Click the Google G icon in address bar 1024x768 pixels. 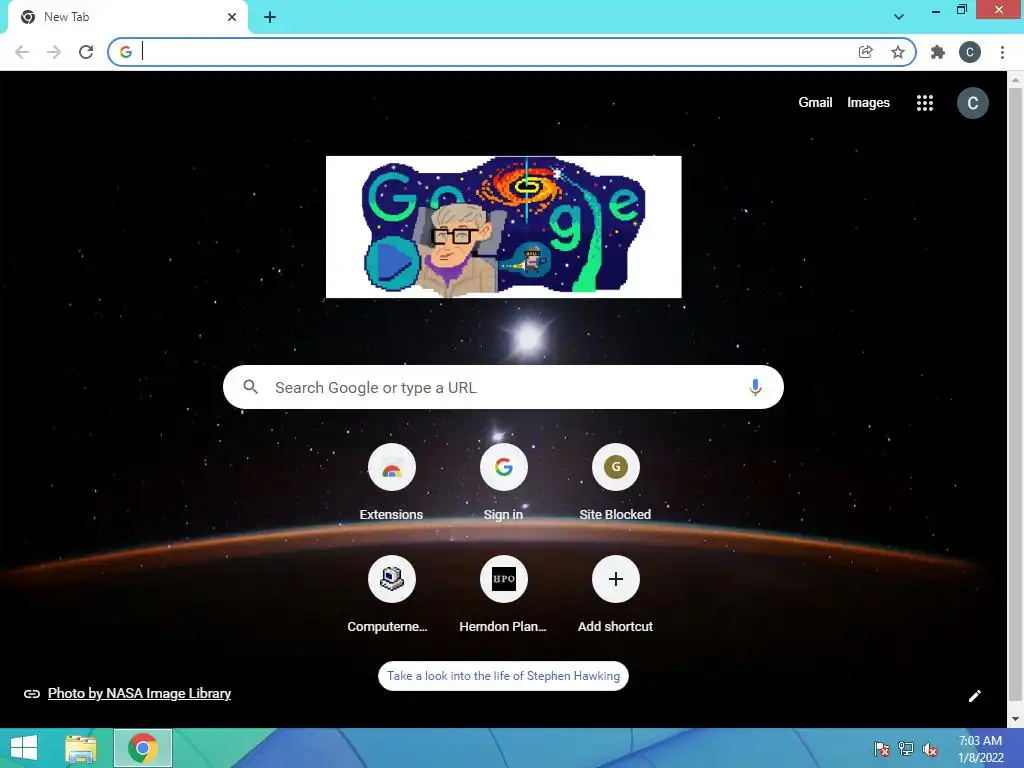[x=126, y=52]
